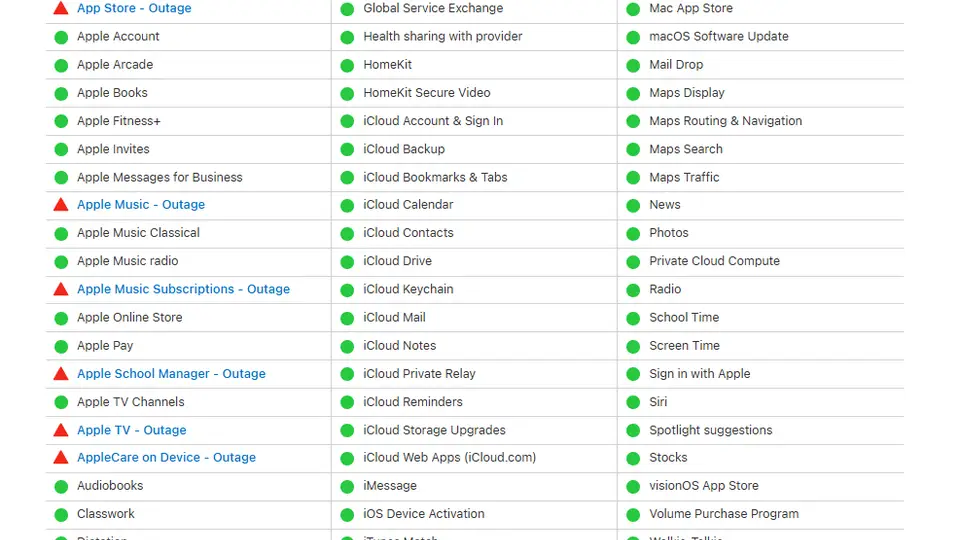Screen dimensions: 960x540
Task: Select the Apple TV Channels entry
Action: click(x=131, y=402)
